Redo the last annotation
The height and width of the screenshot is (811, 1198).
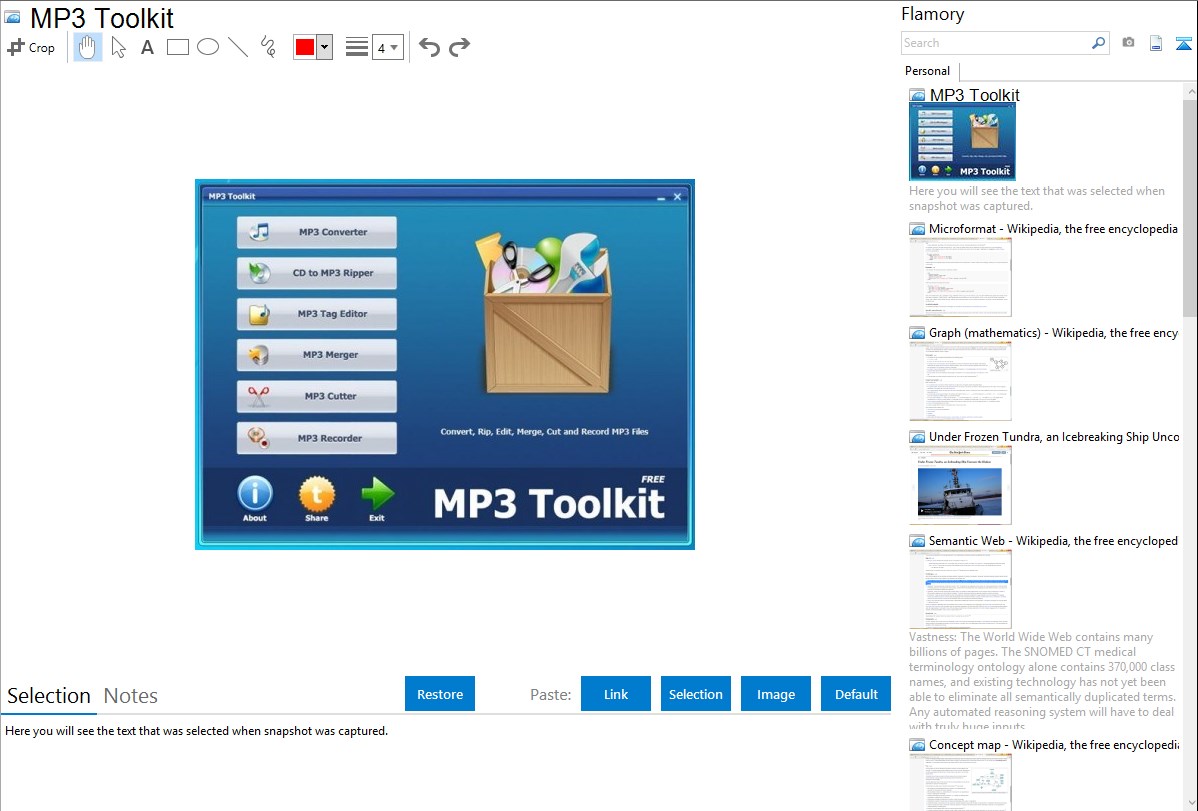(459, 47)
